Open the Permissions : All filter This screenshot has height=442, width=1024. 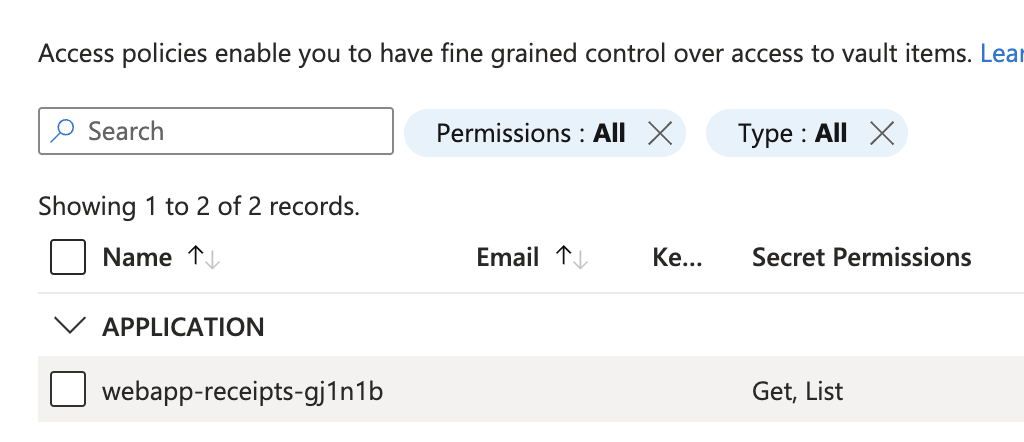tap(530, 133)
